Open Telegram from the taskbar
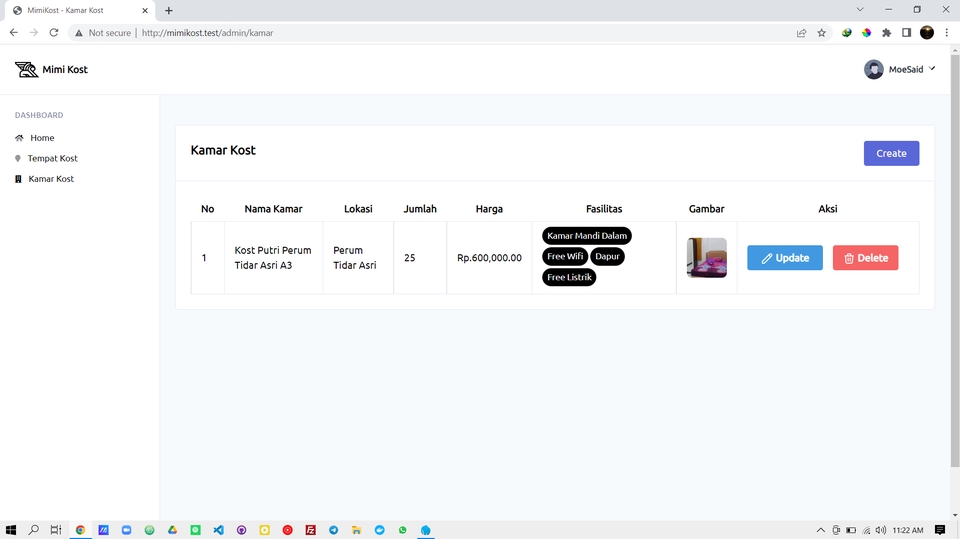This screenshot has width=960, height=539. 334,530
